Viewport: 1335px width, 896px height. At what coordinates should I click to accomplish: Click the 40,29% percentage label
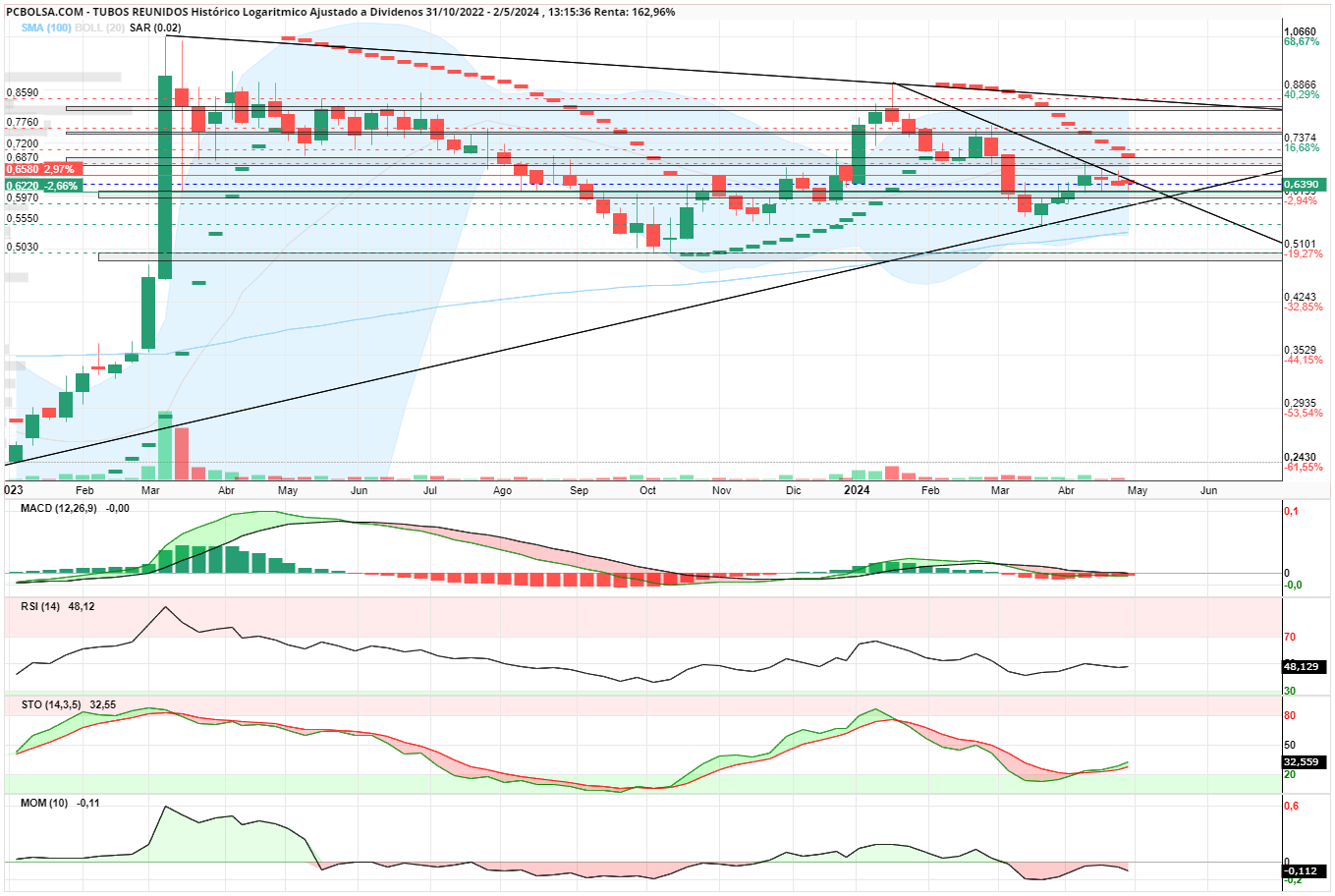pos(1302,95)
